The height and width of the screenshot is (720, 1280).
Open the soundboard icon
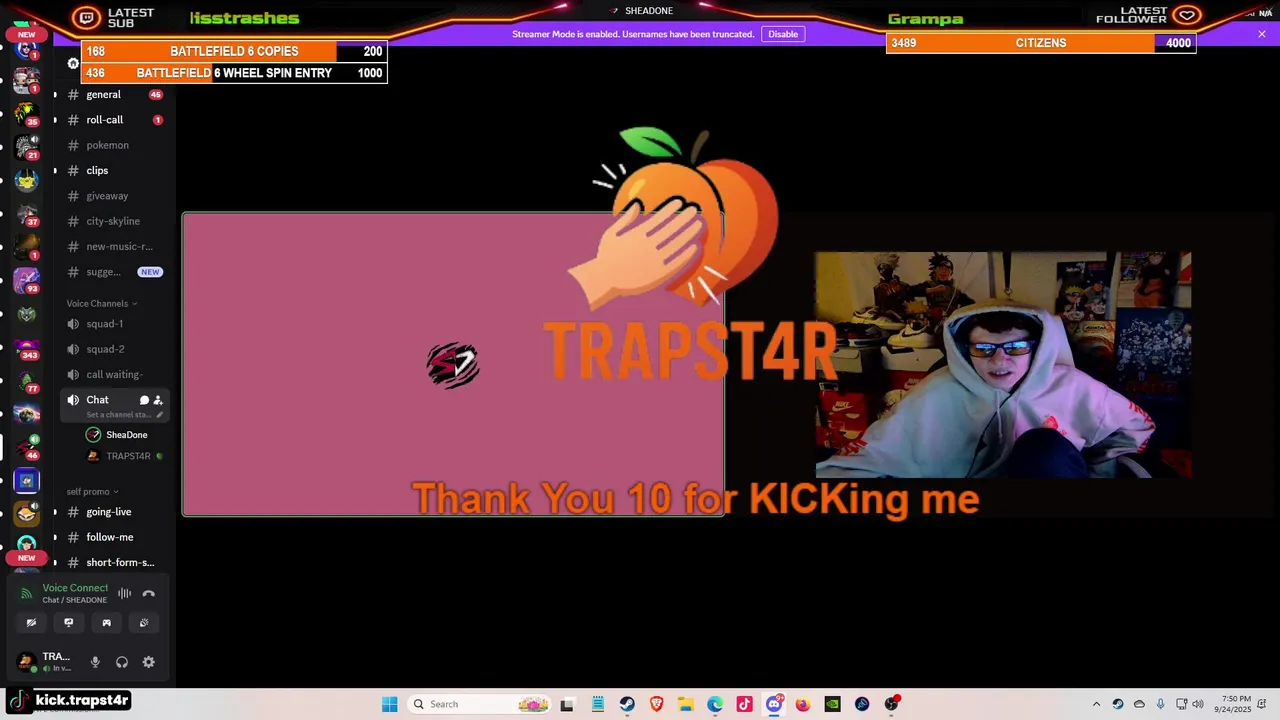[x=144, y=622]
